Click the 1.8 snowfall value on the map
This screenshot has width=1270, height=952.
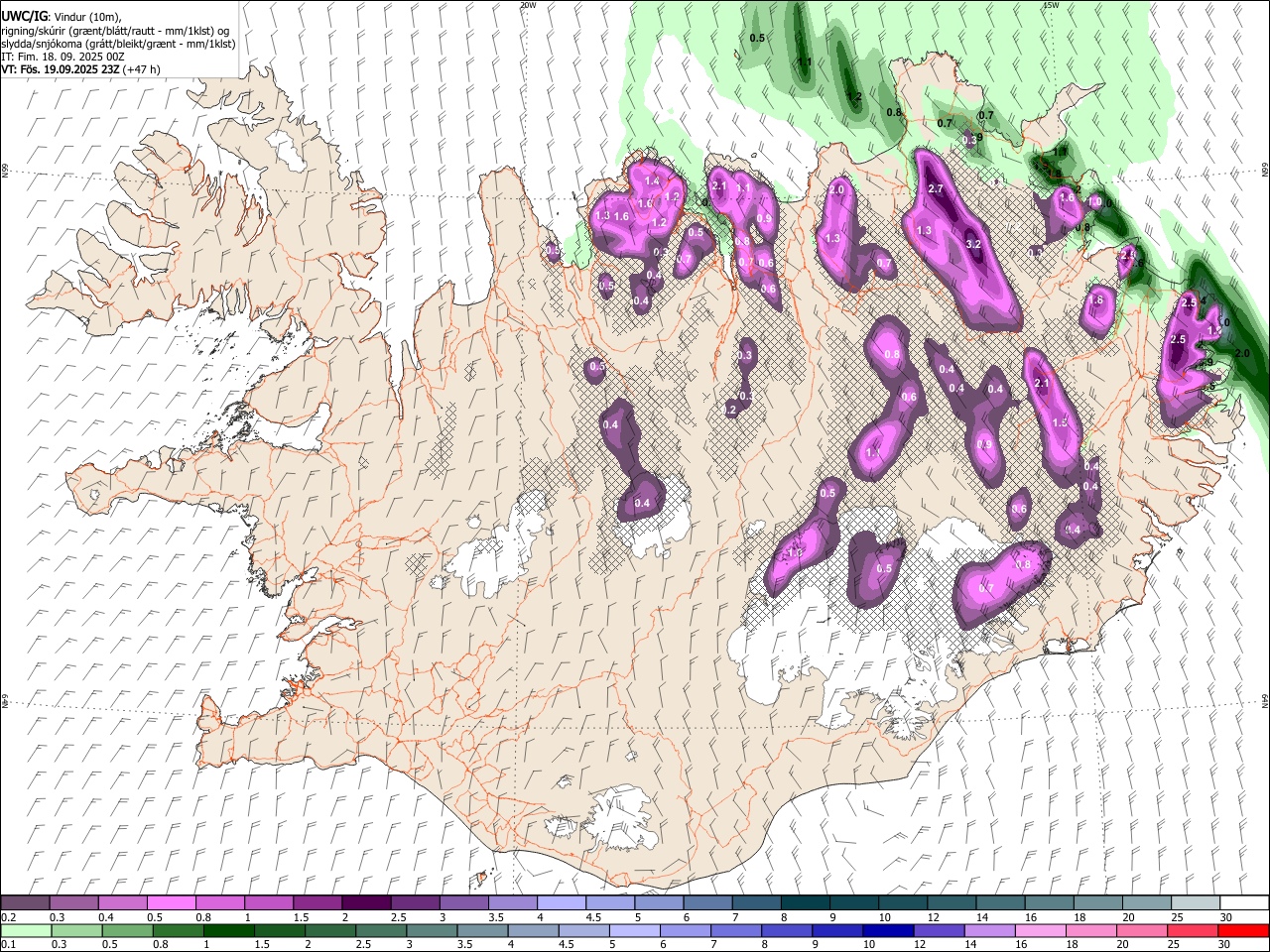[1096, 300]
